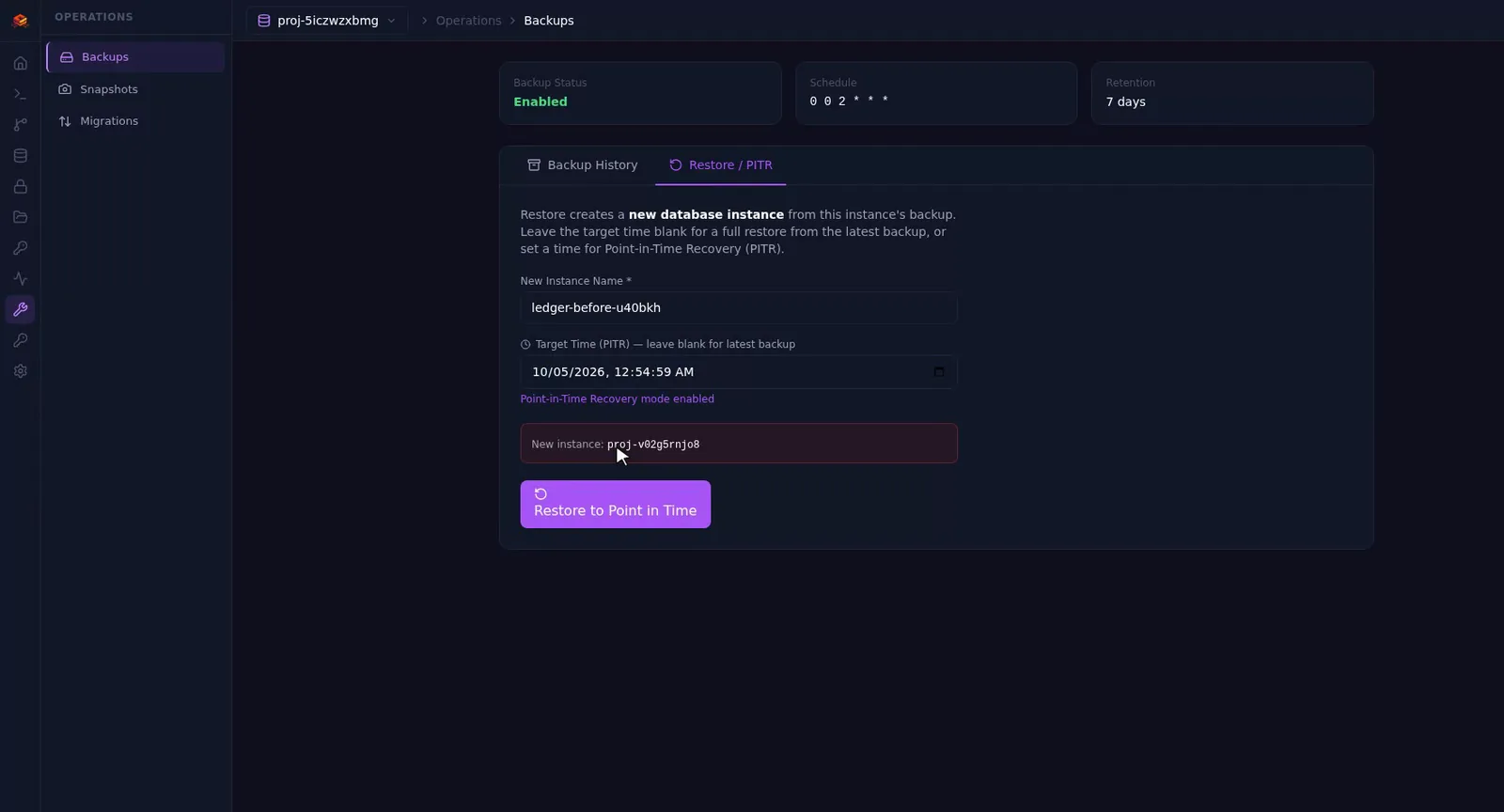The image size is (1504, 812).
Task: Click the Target Time date-time value
Action: click(x=613, y=372)
